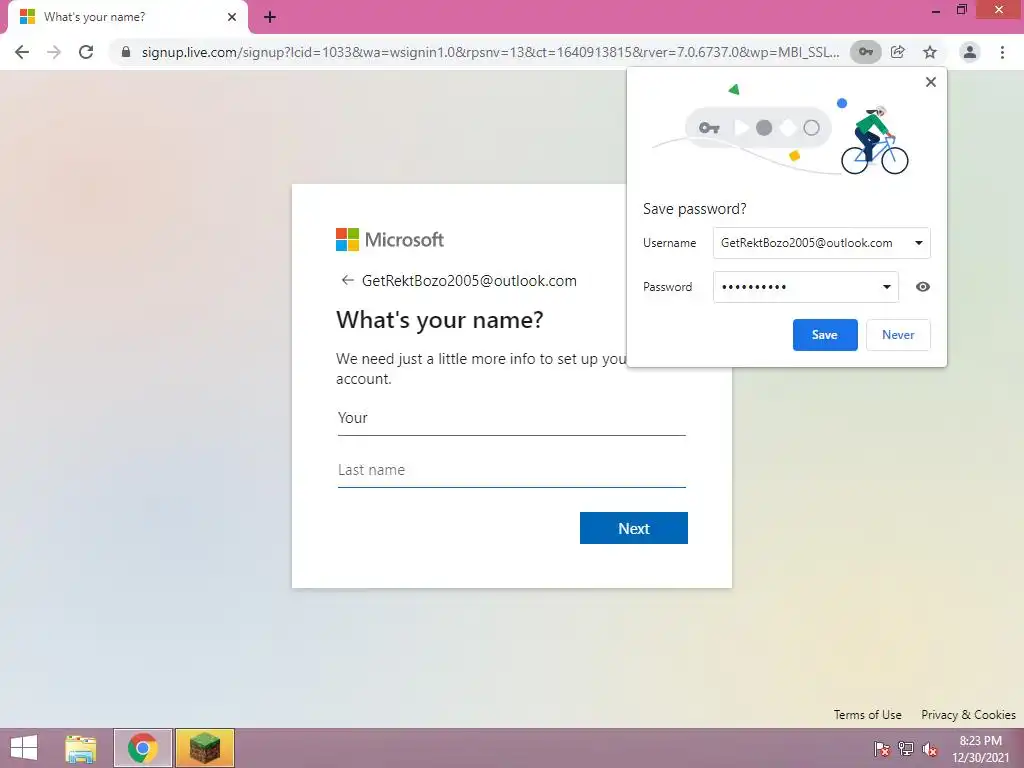Click the browser forward arrow
This screenshot has width=1024, height=768.
(54, 52)
